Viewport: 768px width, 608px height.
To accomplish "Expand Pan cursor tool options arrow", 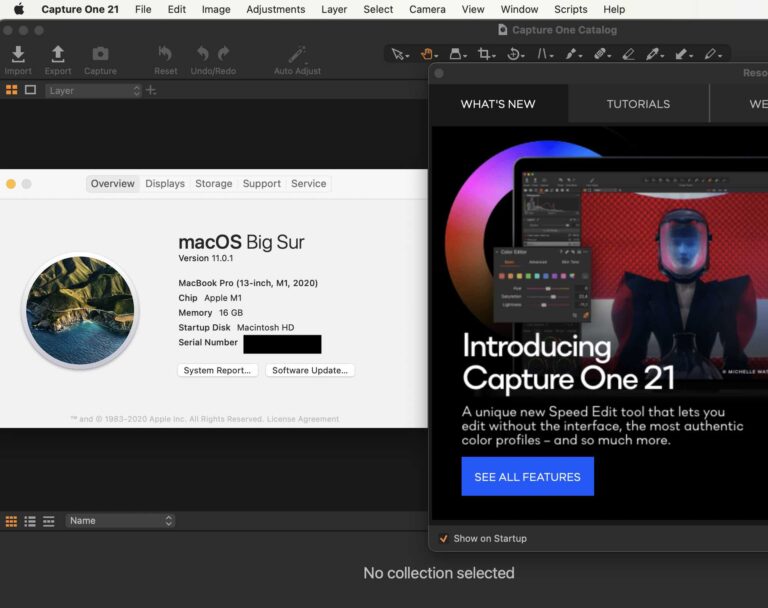I will pyautogui.click(x=436, y=56).
